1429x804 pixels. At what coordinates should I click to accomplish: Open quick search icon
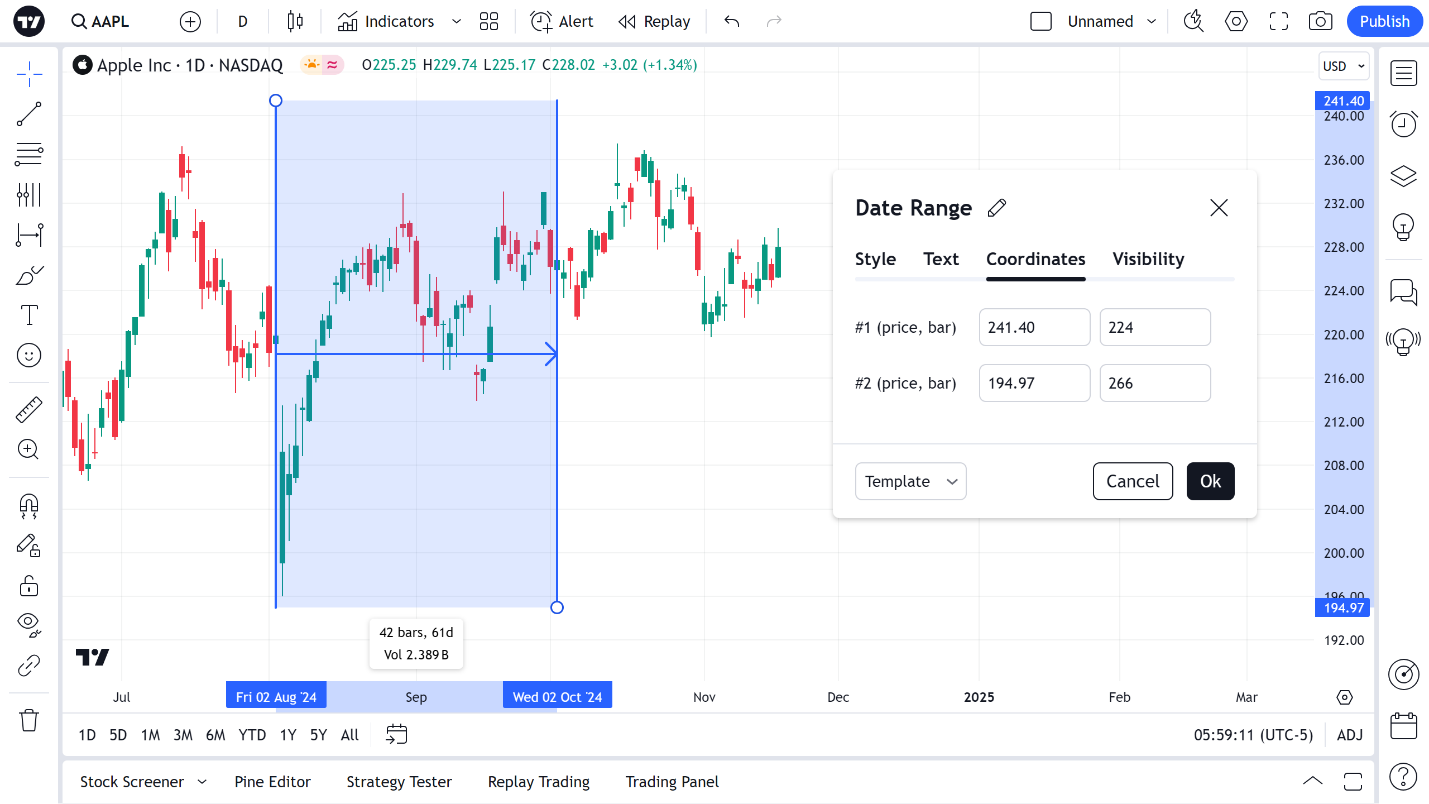(x=1193, y=21)
